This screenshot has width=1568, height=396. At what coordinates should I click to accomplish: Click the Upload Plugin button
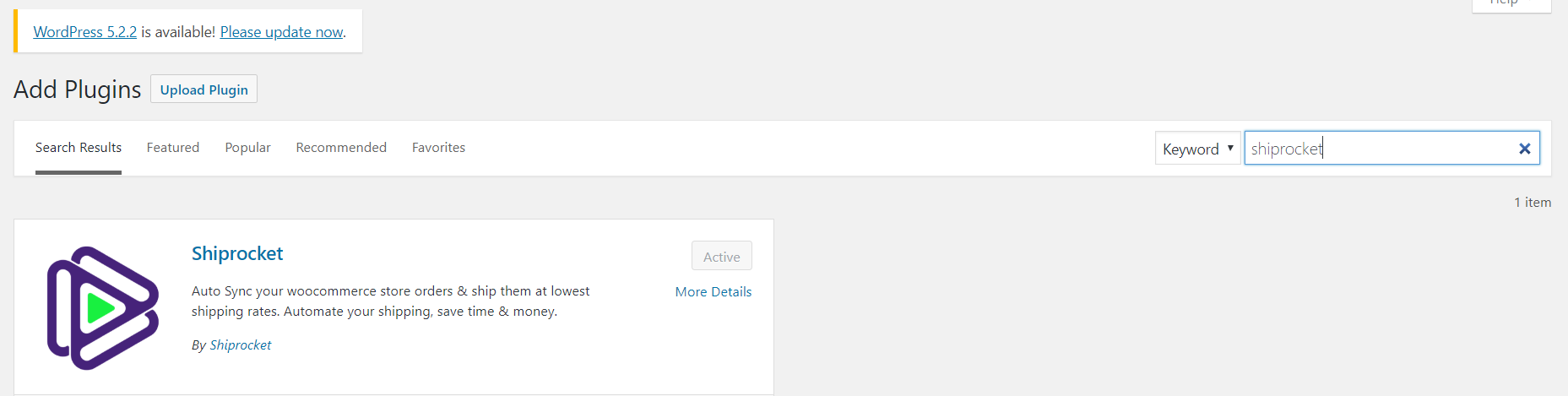[203, 90]
